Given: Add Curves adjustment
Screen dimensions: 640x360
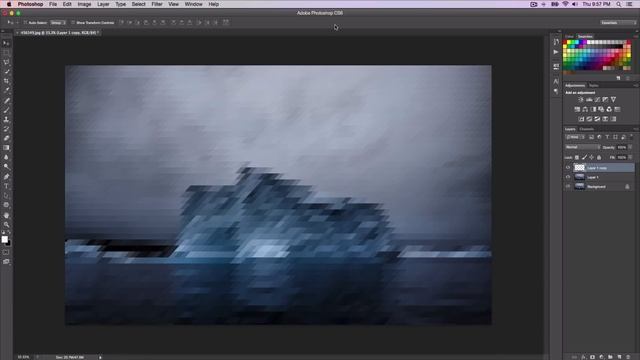Looking at the screenshot, I should pyautogui.click(x=597, y=100).
